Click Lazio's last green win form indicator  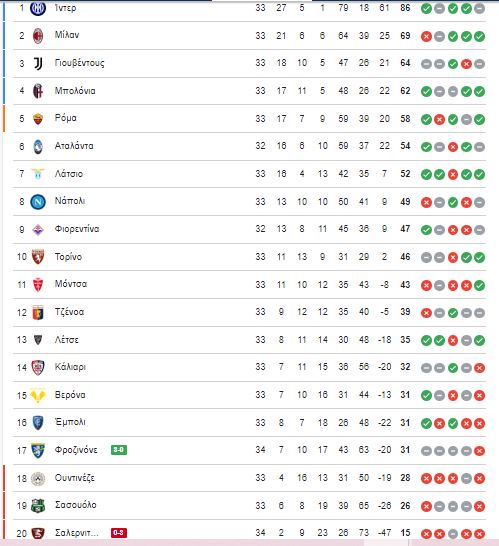pyautogui.click(x=479, y=174)
